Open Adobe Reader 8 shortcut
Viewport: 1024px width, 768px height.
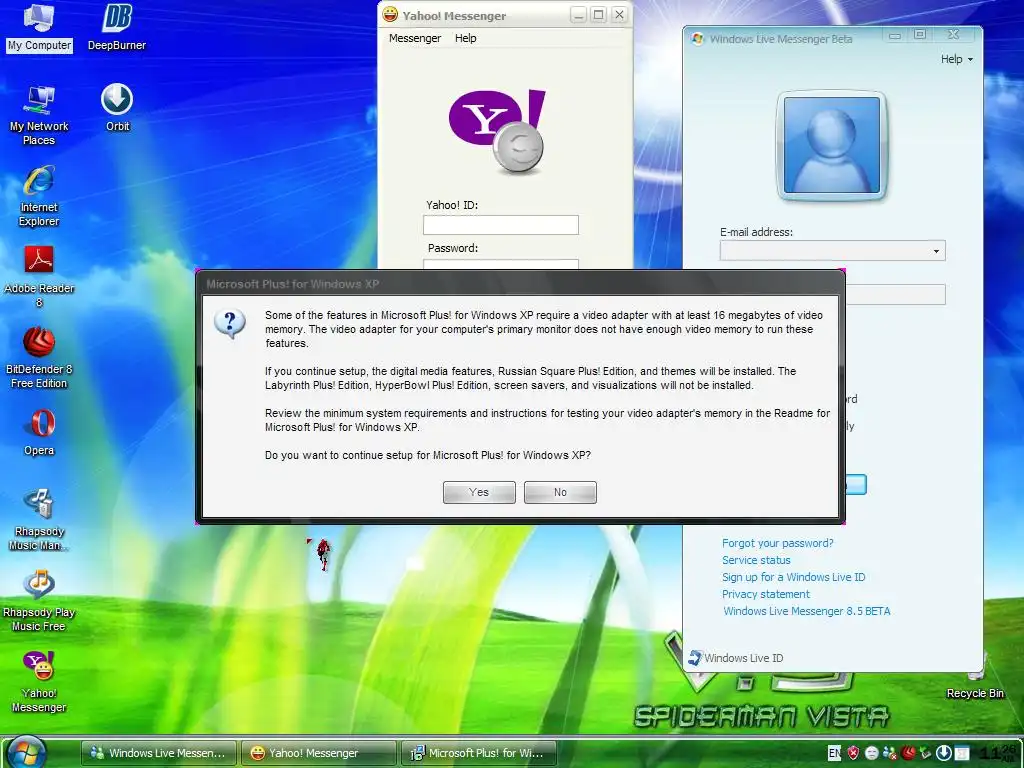pyautogui.click(x=39, y=278)
